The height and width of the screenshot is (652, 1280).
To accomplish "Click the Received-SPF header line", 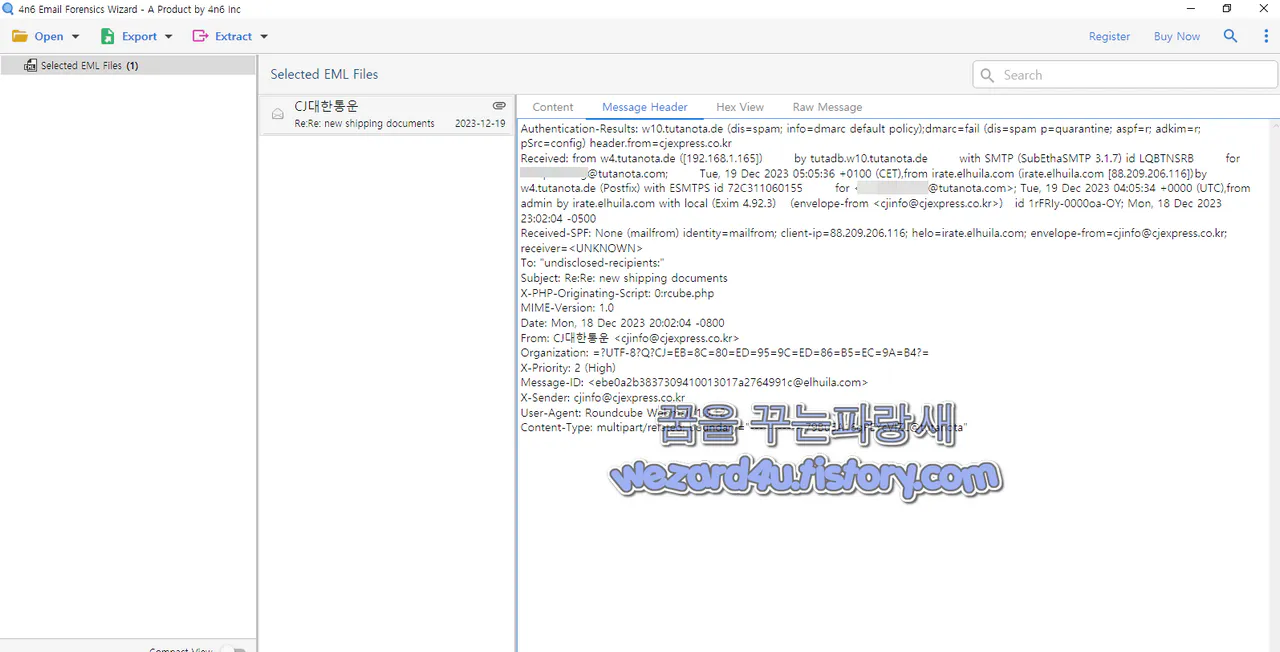I will [873, 240].
